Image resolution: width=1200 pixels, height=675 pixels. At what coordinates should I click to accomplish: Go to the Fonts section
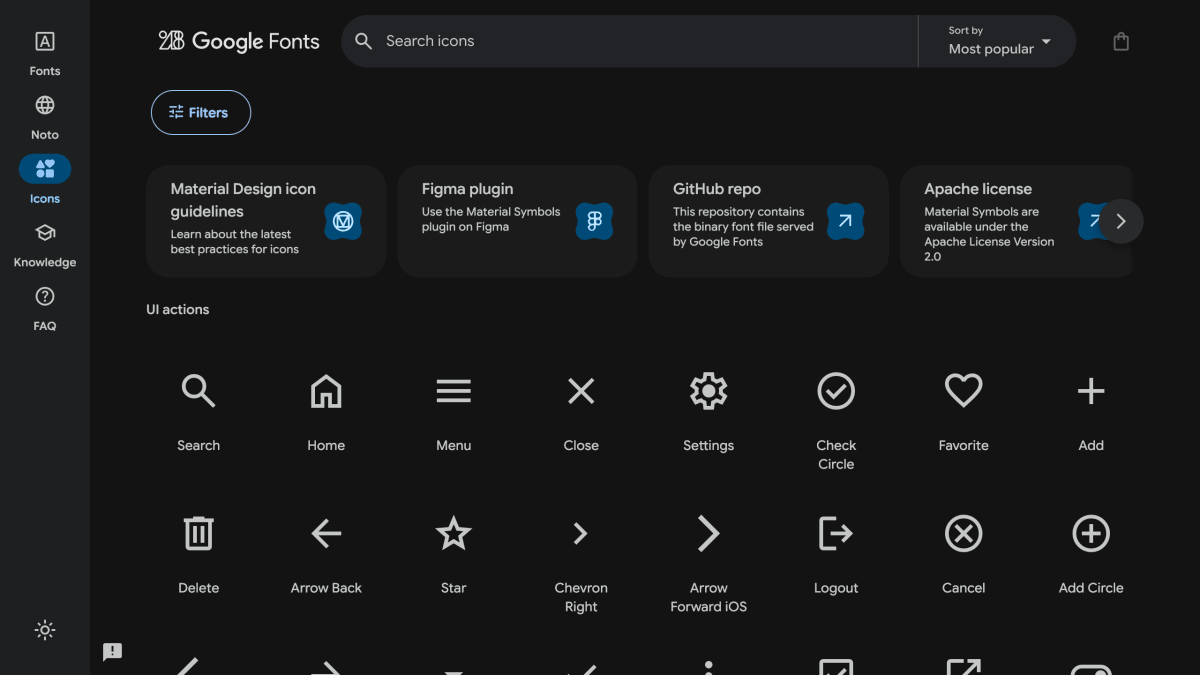coord(45,53)
